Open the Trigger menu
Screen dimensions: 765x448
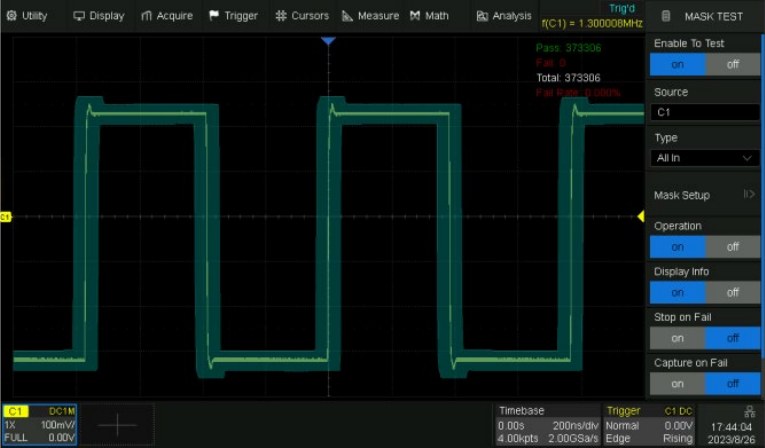tap(233, 16)
